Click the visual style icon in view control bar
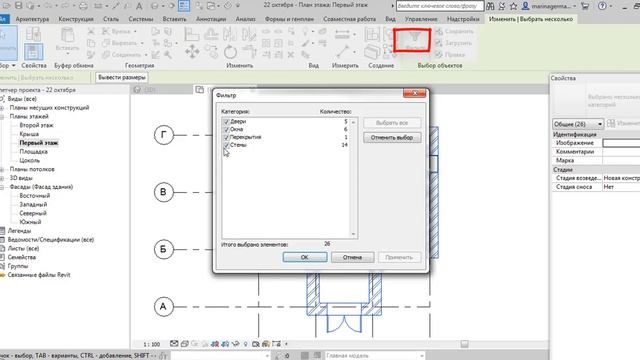 point(184,344)
